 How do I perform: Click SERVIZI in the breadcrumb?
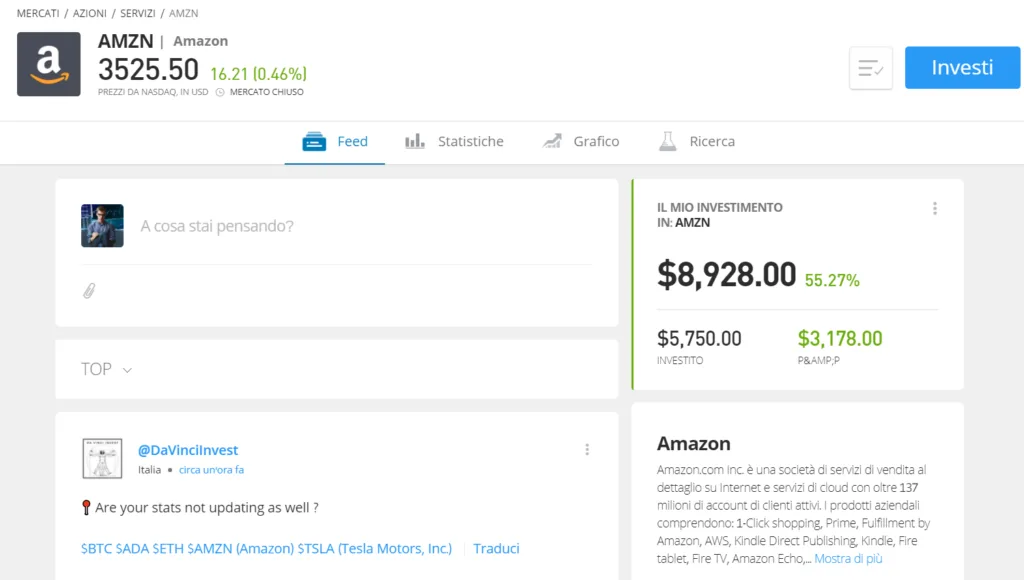[138, 13]
